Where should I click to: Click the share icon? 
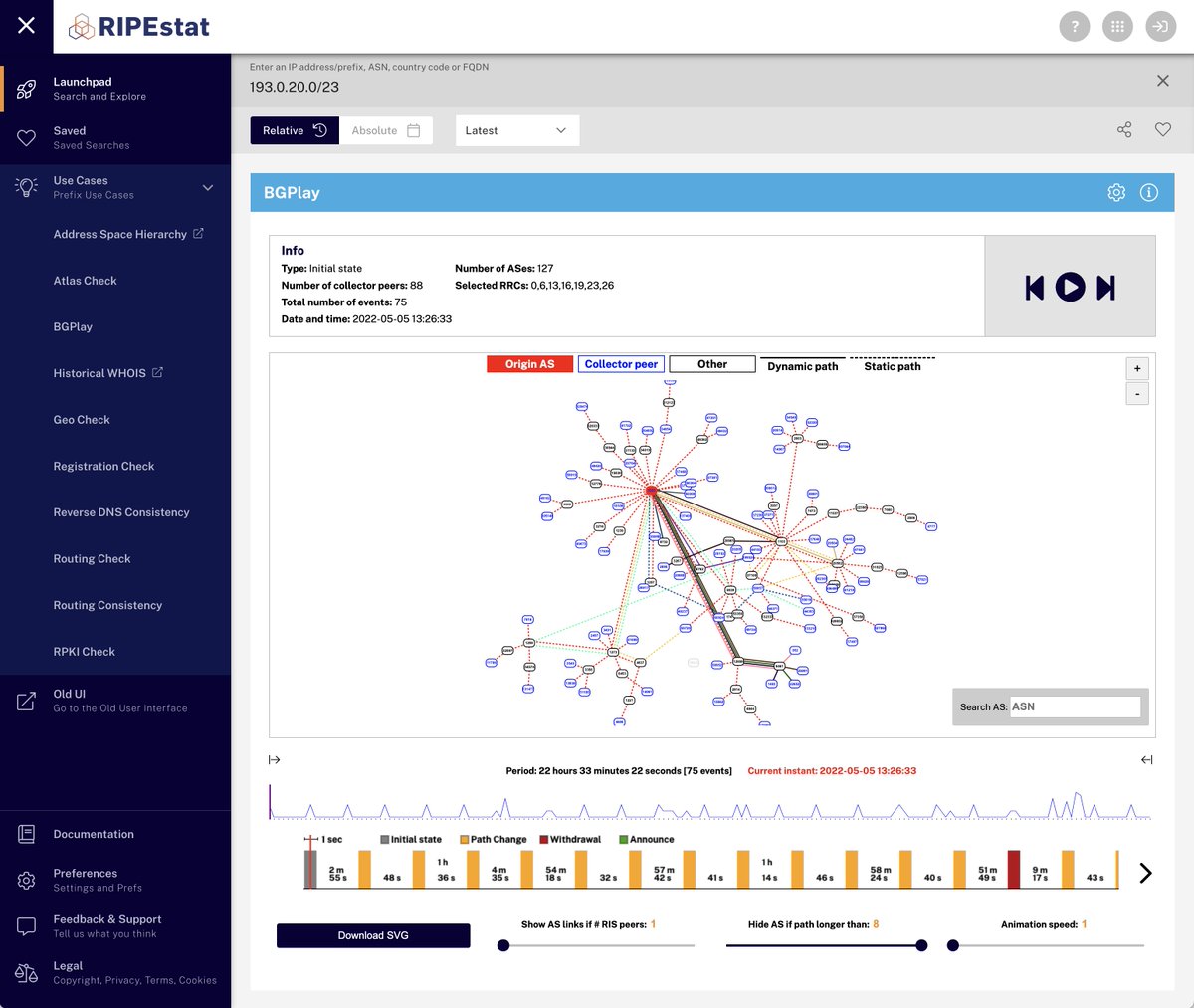coord(1124,130)
